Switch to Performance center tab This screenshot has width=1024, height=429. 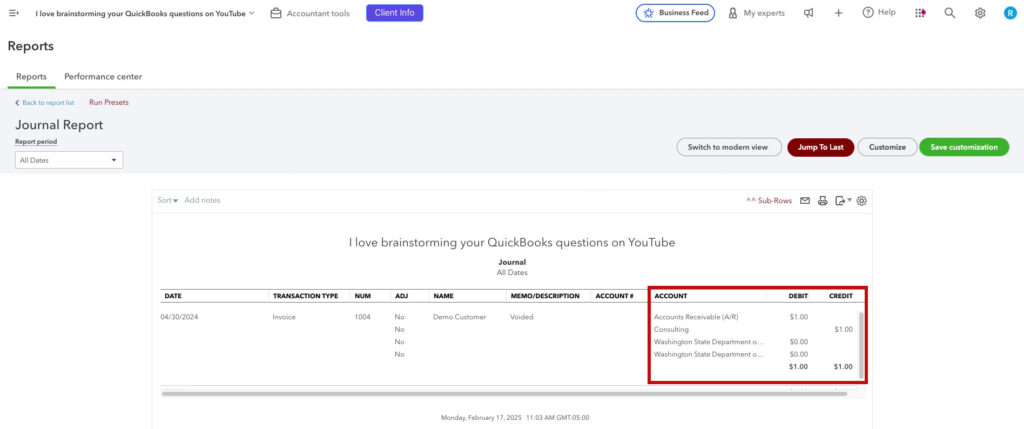(x=103, y=77)
